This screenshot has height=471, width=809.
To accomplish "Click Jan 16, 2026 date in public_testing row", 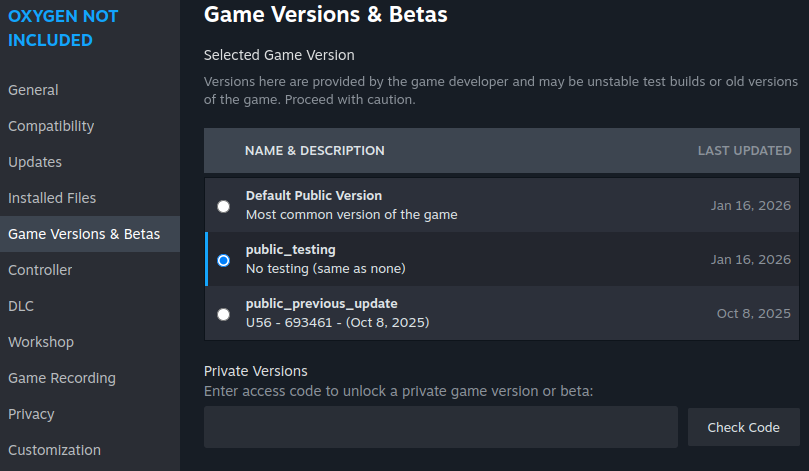I will [751, 259].
